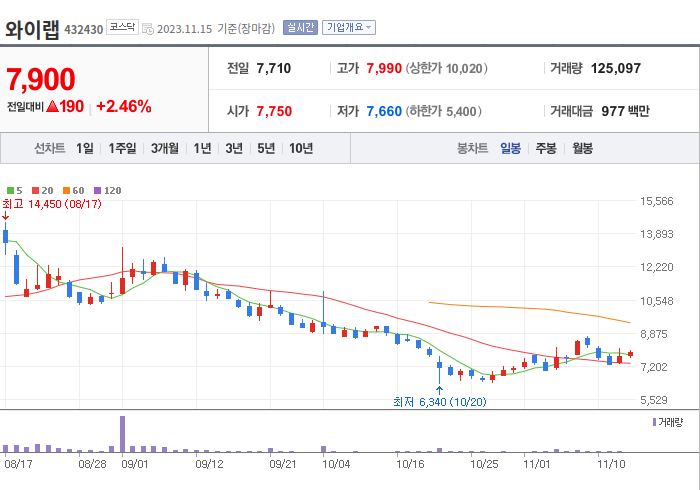Click the orange 60-day moving average swatch

click(67, 191)
